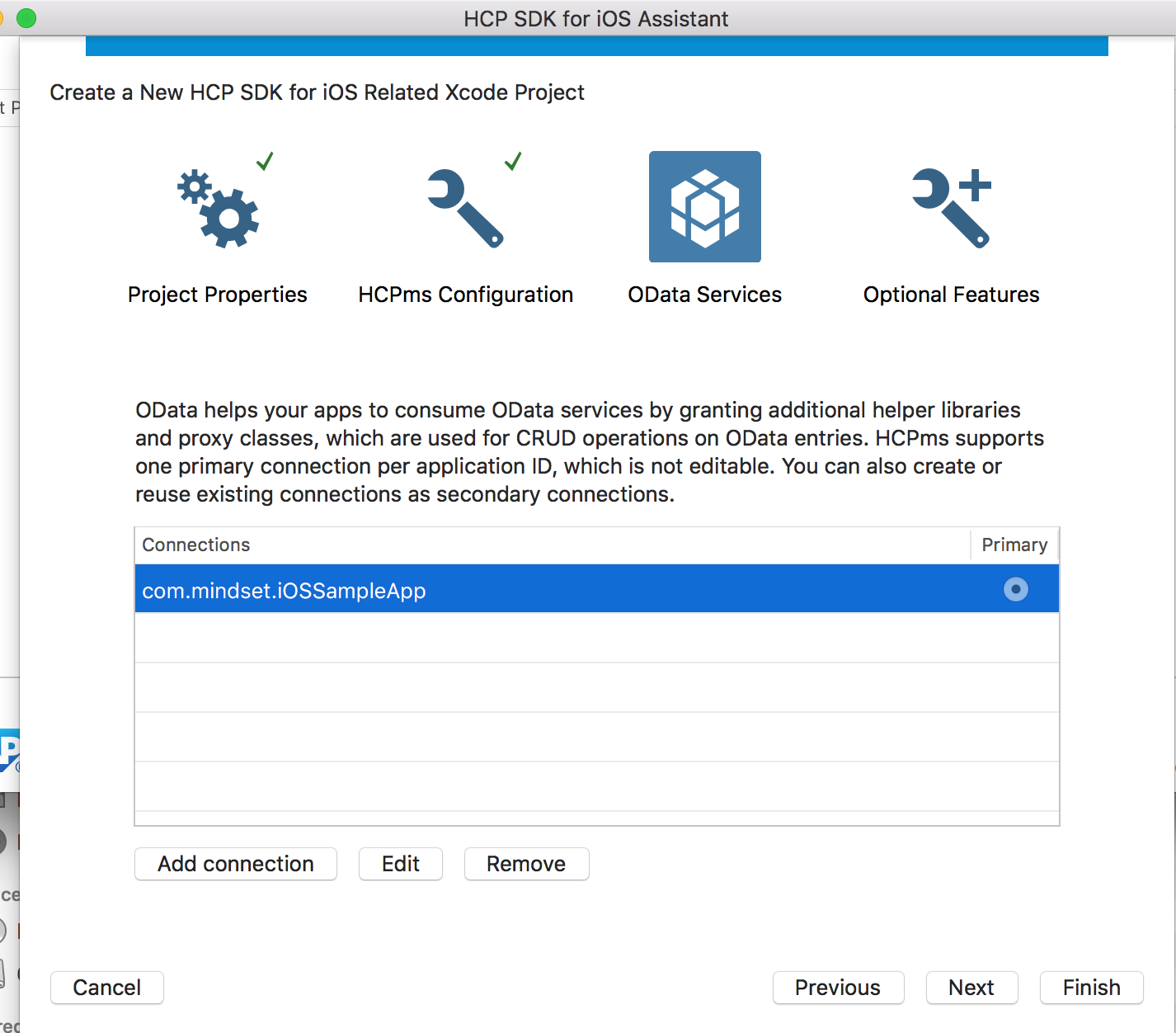Click the Add connection button
The image size is (1176, 1033).
(x=236, y=864)
